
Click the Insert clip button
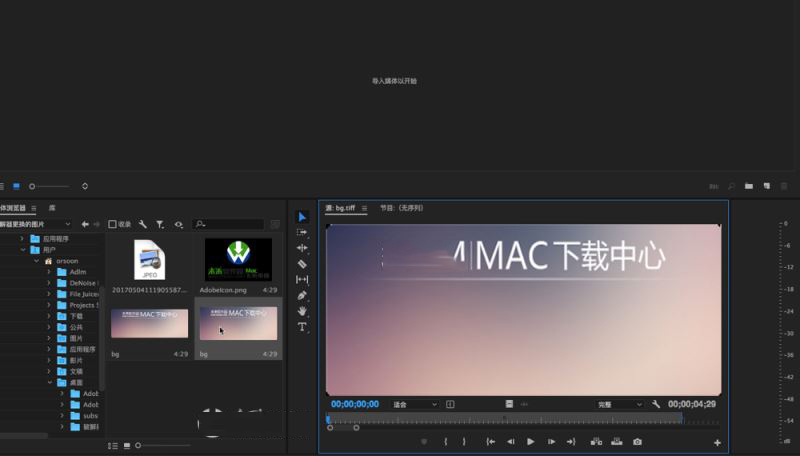click(596, 442)
